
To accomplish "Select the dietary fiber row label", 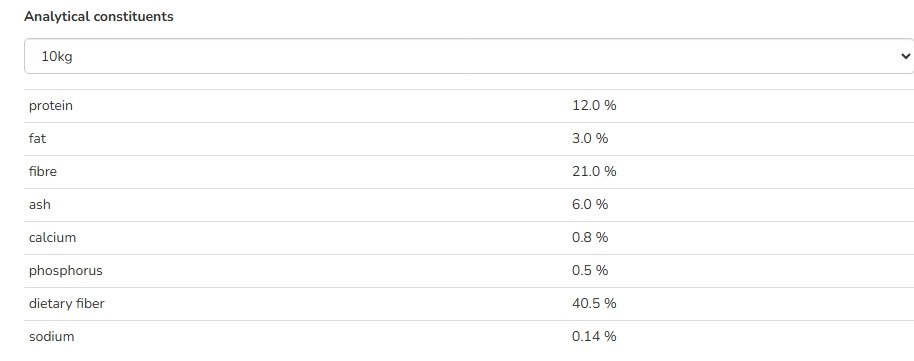I will 66,304.
